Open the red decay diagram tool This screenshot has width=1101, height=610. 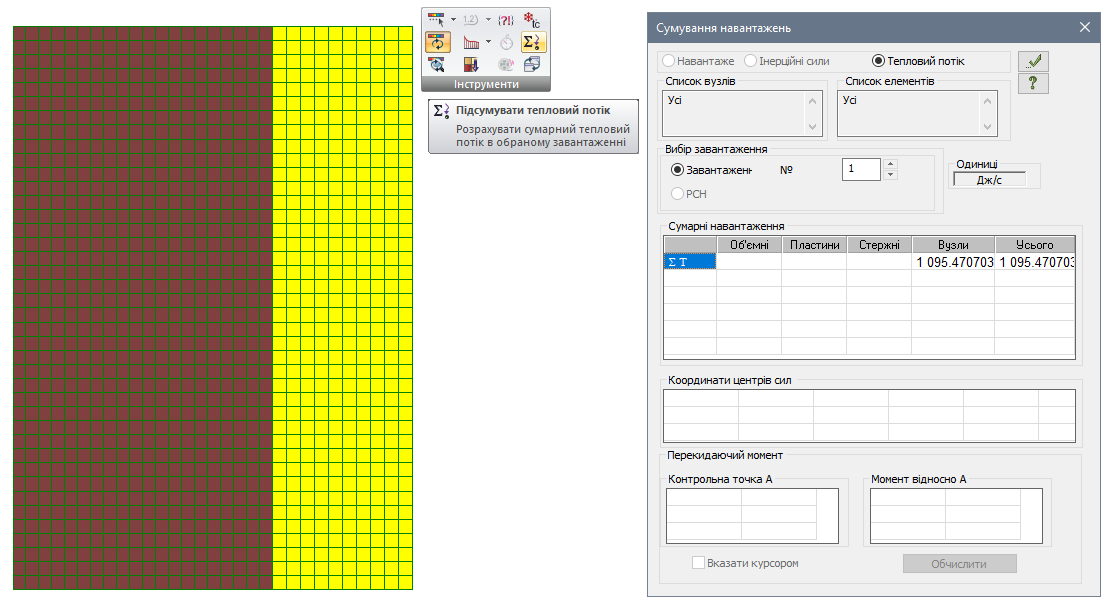click(x=472, y=42)
